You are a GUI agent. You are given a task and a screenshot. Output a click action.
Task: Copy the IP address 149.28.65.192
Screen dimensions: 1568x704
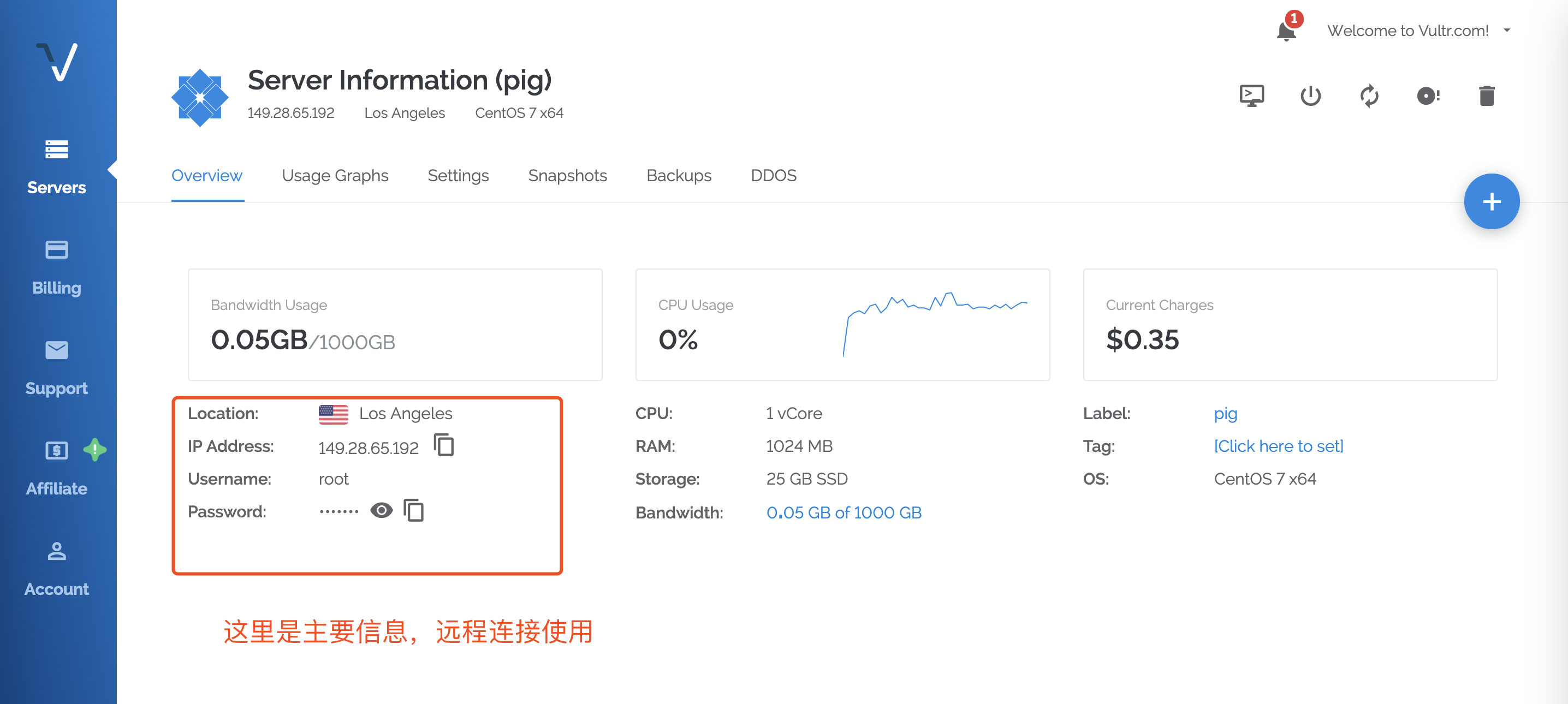[x=445, y=446]
